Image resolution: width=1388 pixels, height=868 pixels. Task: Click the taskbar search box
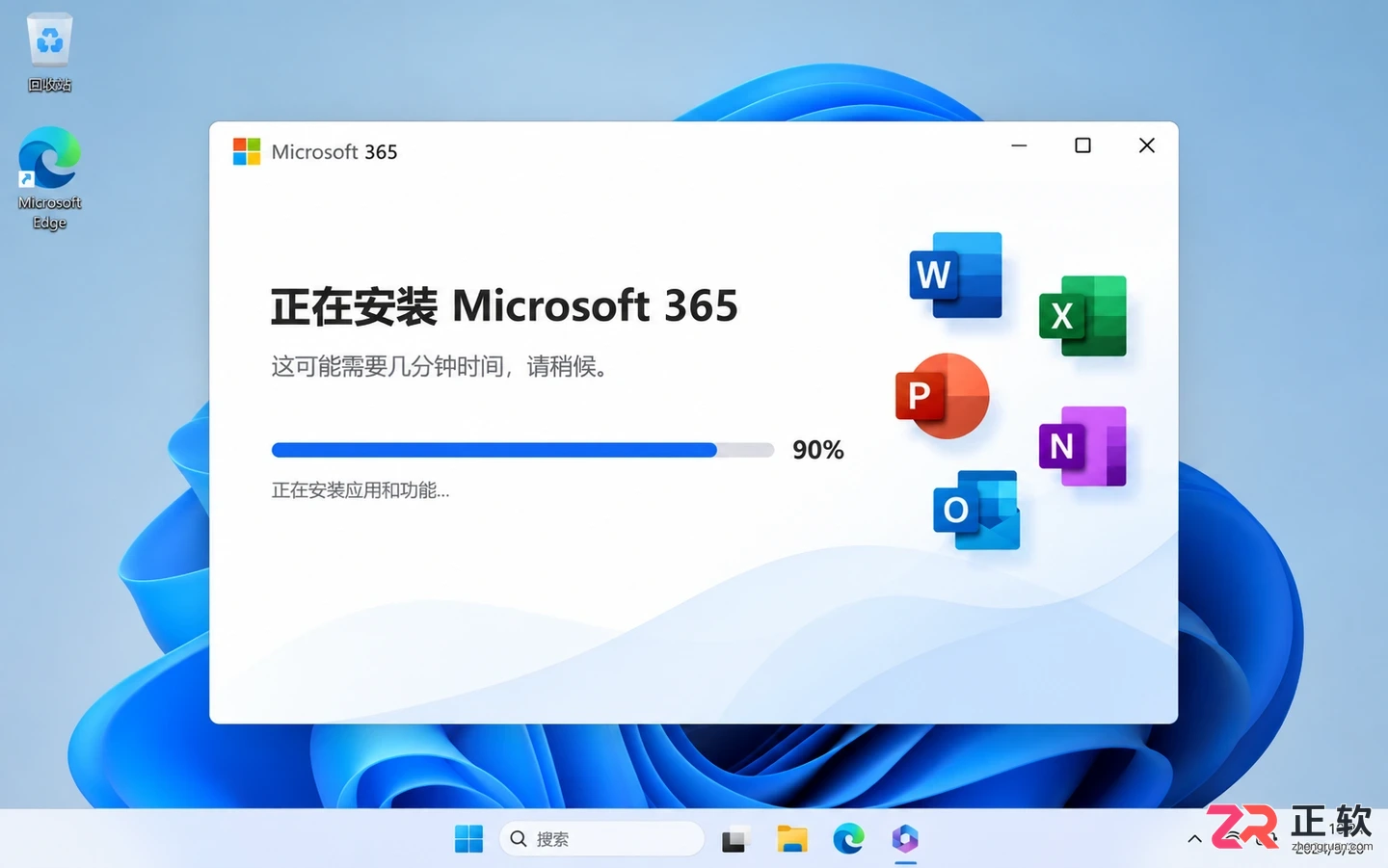coord(602,839)
